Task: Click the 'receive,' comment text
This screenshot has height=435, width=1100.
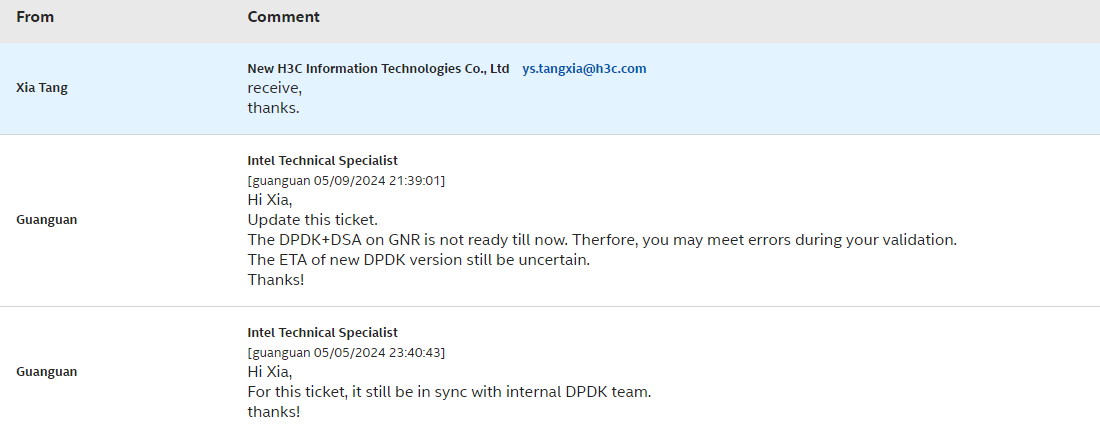Action: click(274, 88)
